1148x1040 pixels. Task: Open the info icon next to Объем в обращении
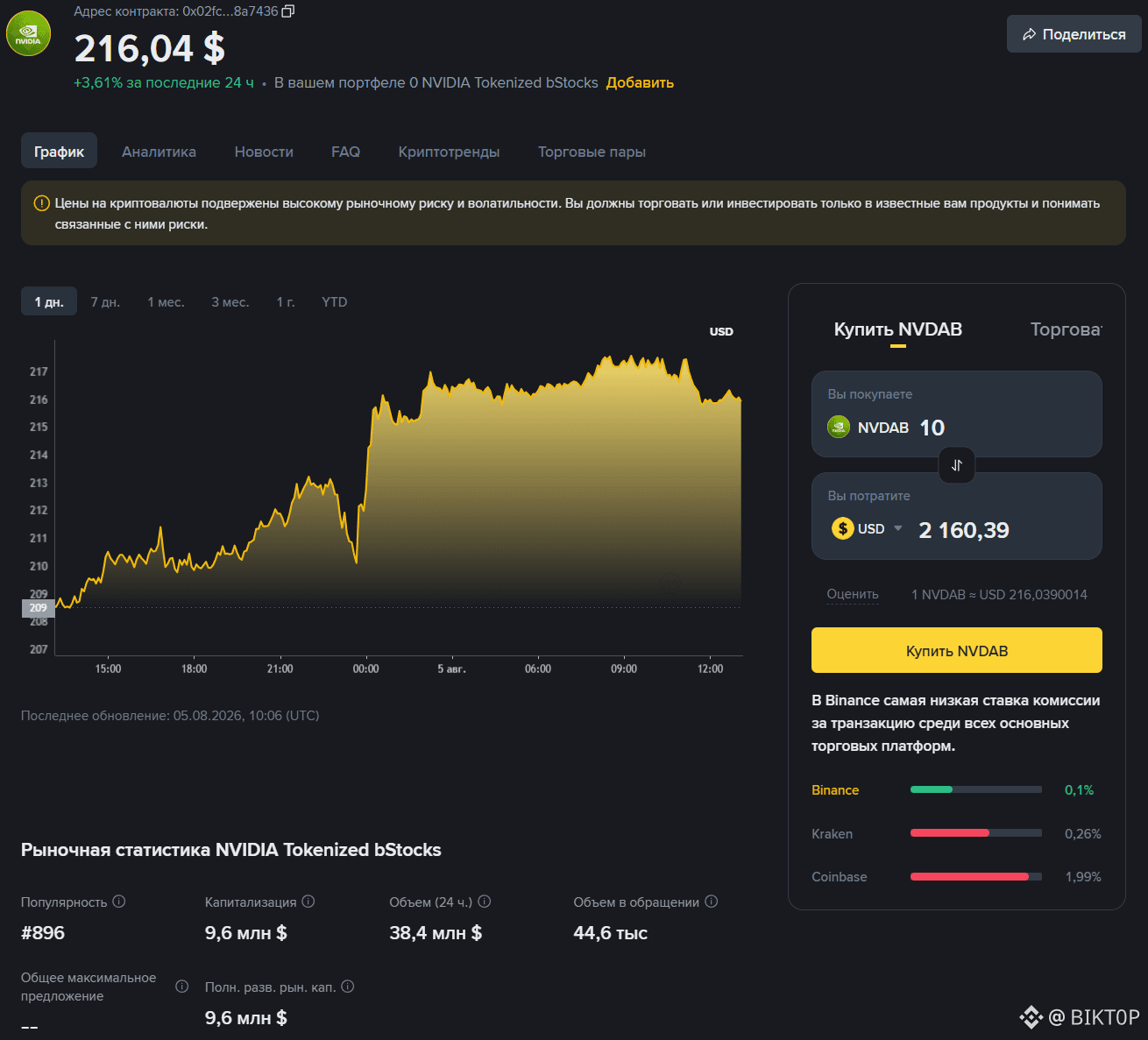[712, 902]
